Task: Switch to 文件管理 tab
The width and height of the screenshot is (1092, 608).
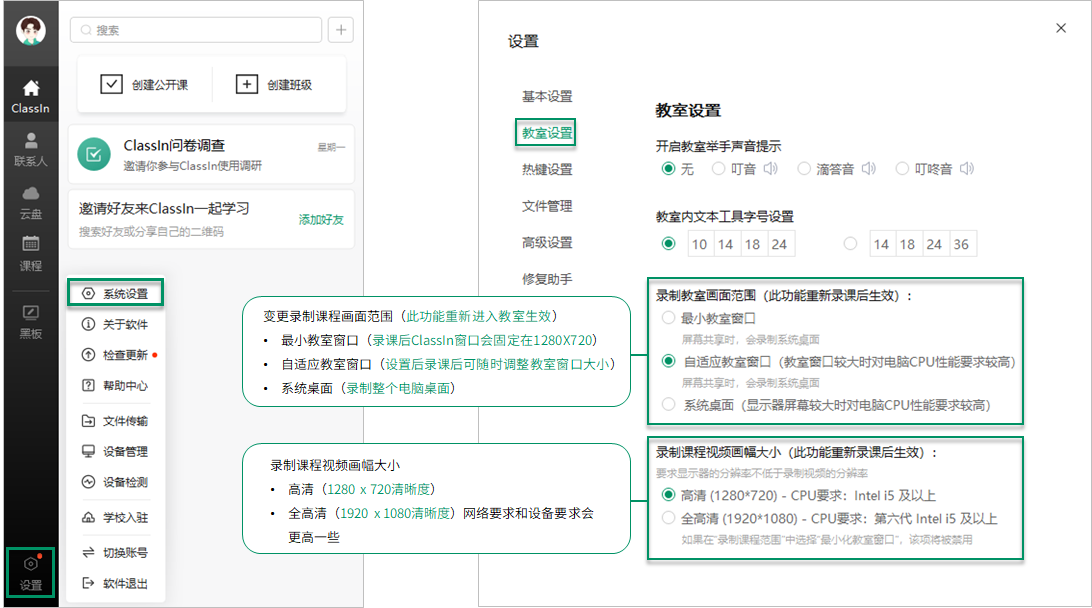Action: (x=547, y=206)
